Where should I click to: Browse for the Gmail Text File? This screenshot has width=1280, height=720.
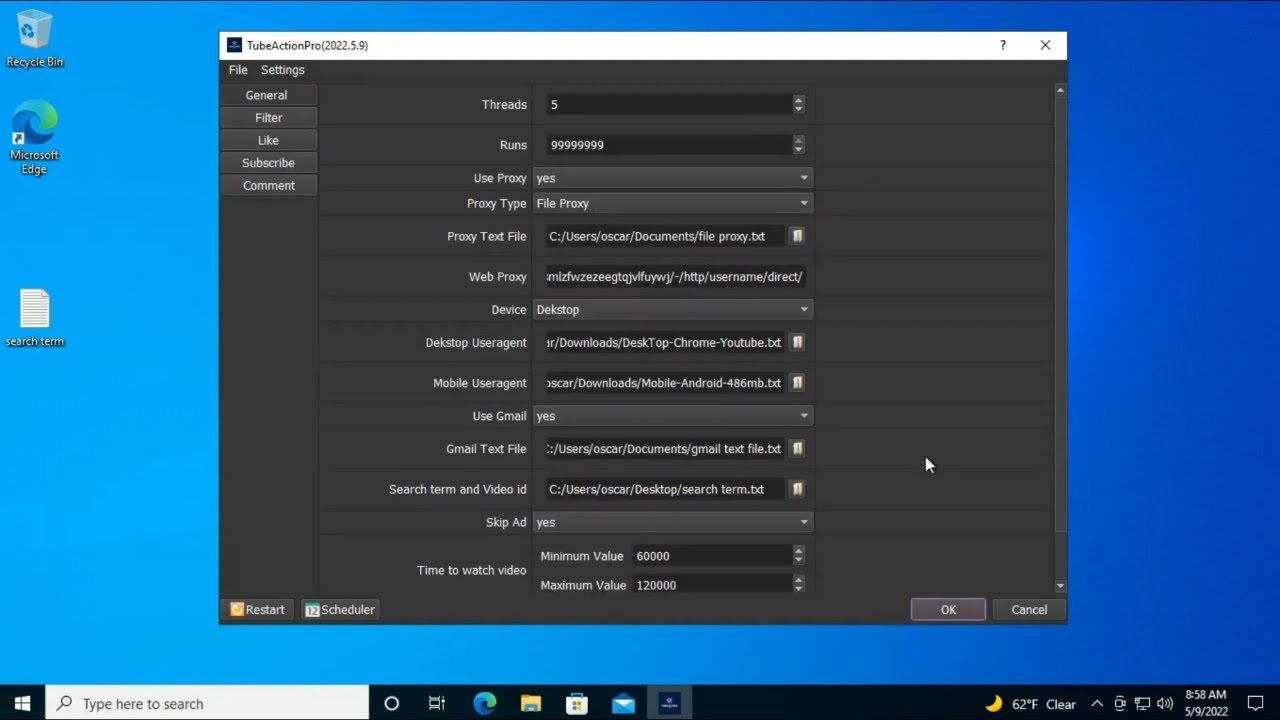(797, 449)
